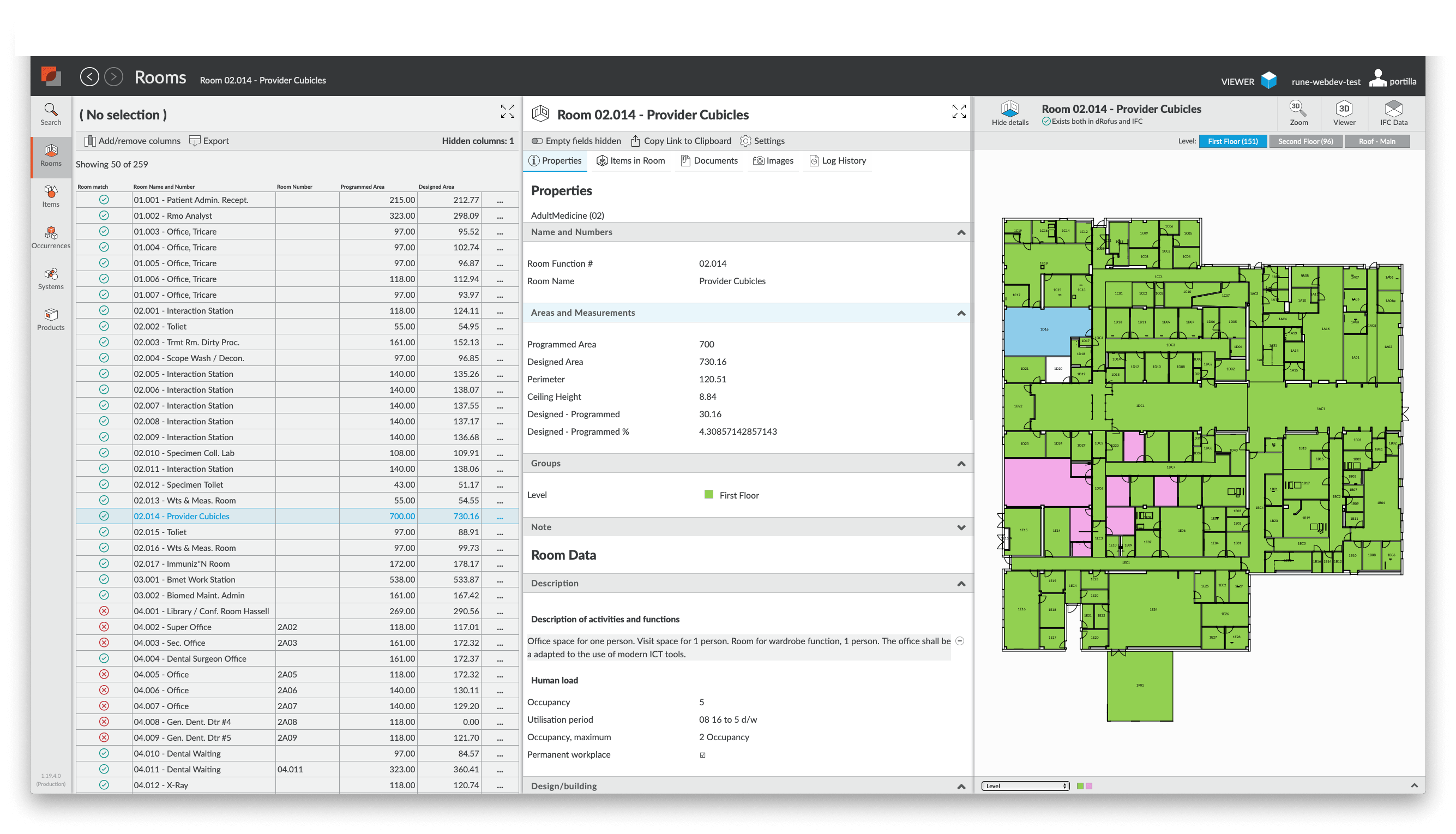Switch to the Items in Room tab

[630, 161]
